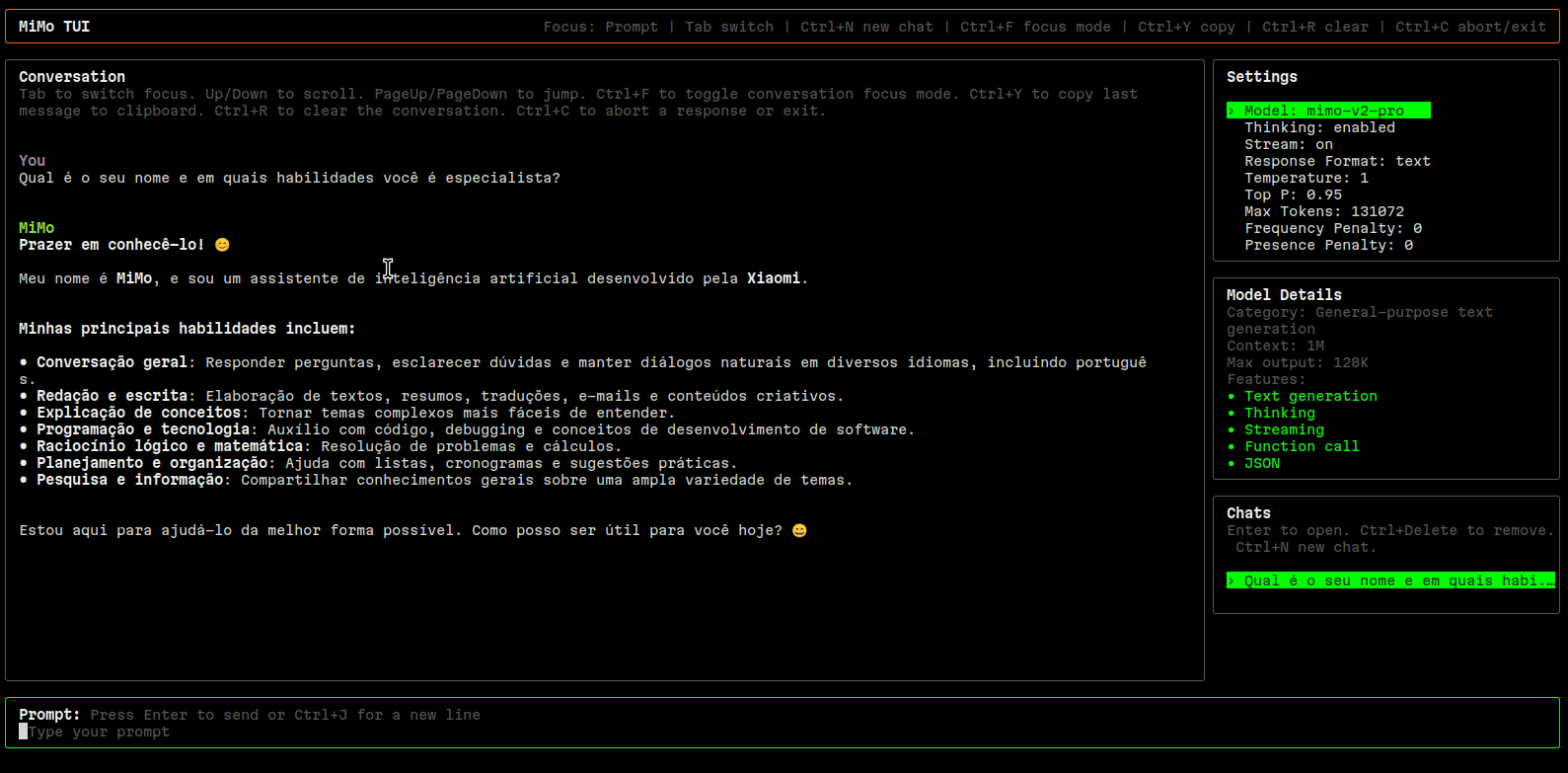The width and height of the screenshot is (1568, 773).
Task: Click the "Focus: Prompt" header indicator
Action: click(600, 27)
